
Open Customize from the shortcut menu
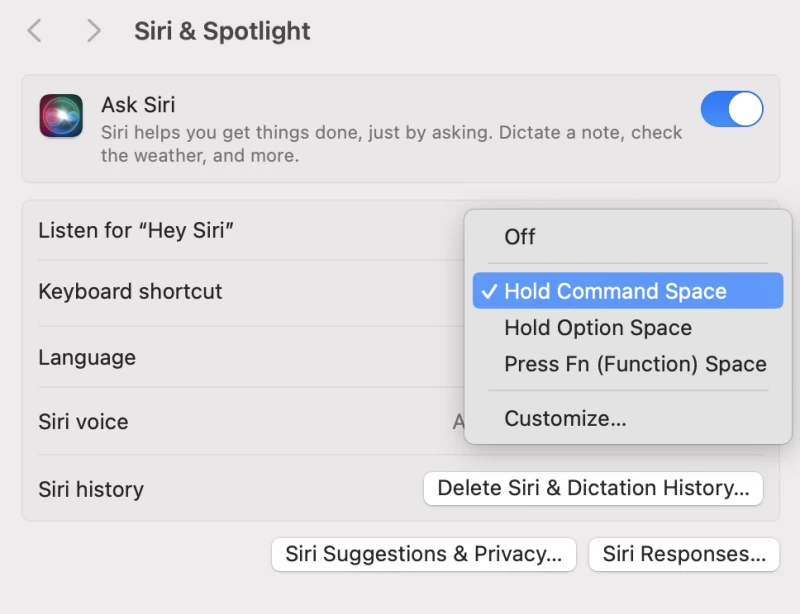(566, 418)
